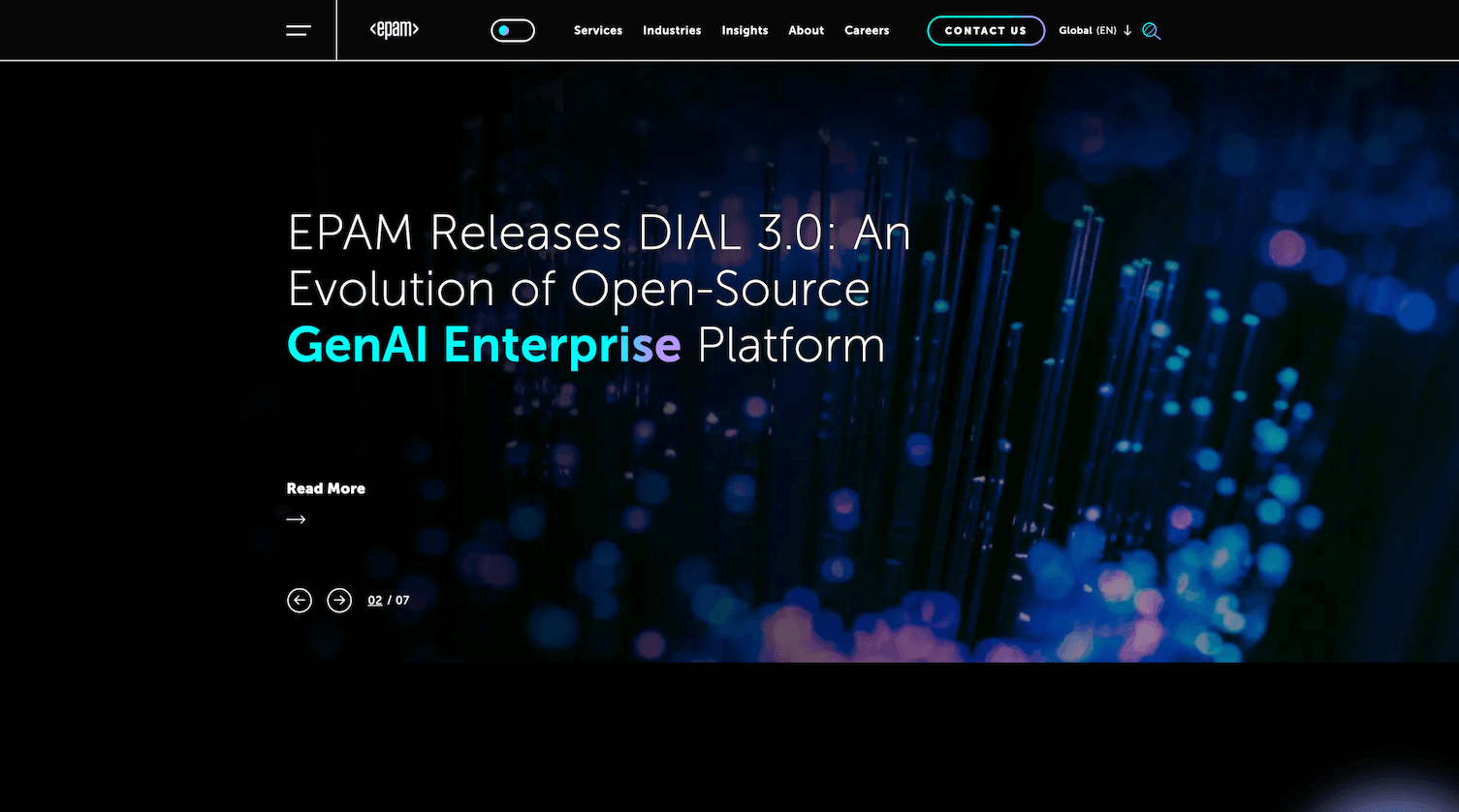
Task: Show the previous slide
Action: tap(300, 601)
